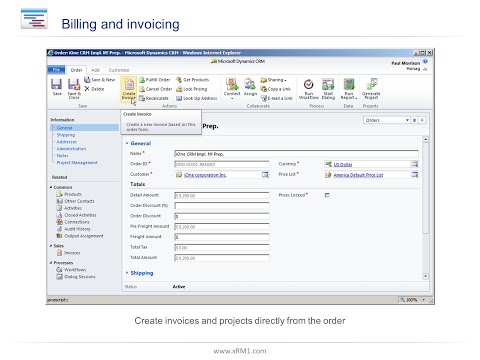Collapse the Processes group in the sidebar
The image size is (480, 360).
pyautogui.click(x=51, y=263)
